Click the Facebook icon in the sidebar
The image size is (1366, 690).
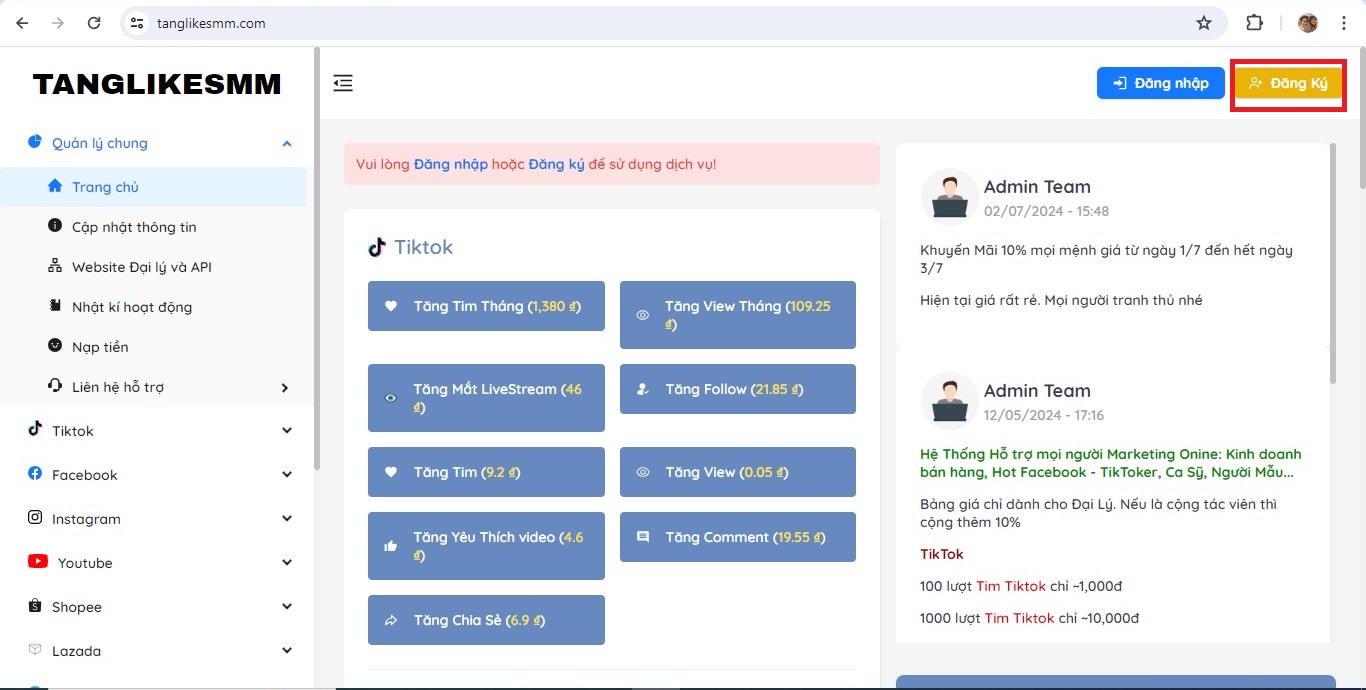pos(35,474)
